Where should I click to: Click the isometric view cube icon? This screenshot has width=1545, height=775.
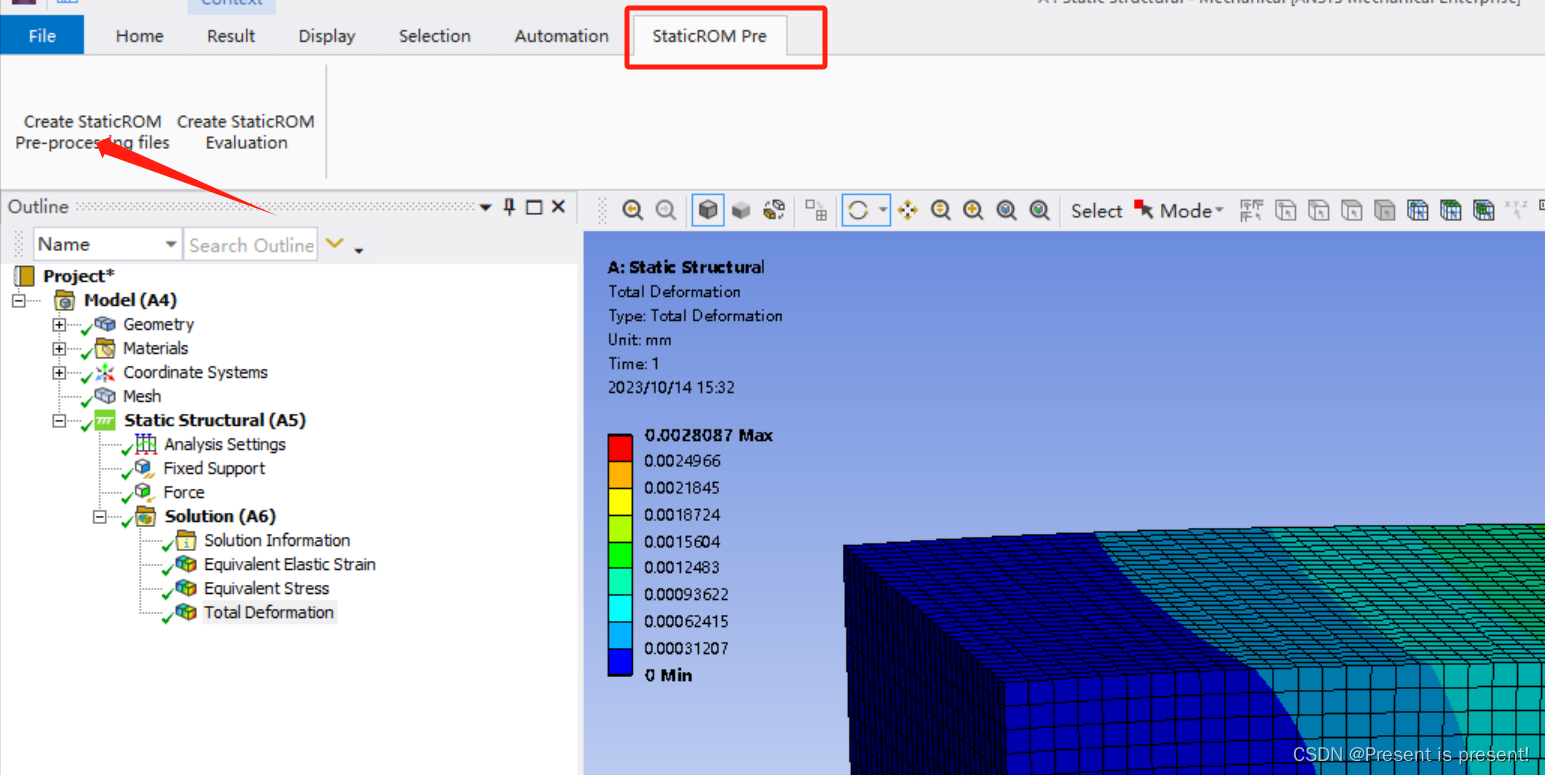click(x=708, y=210)
